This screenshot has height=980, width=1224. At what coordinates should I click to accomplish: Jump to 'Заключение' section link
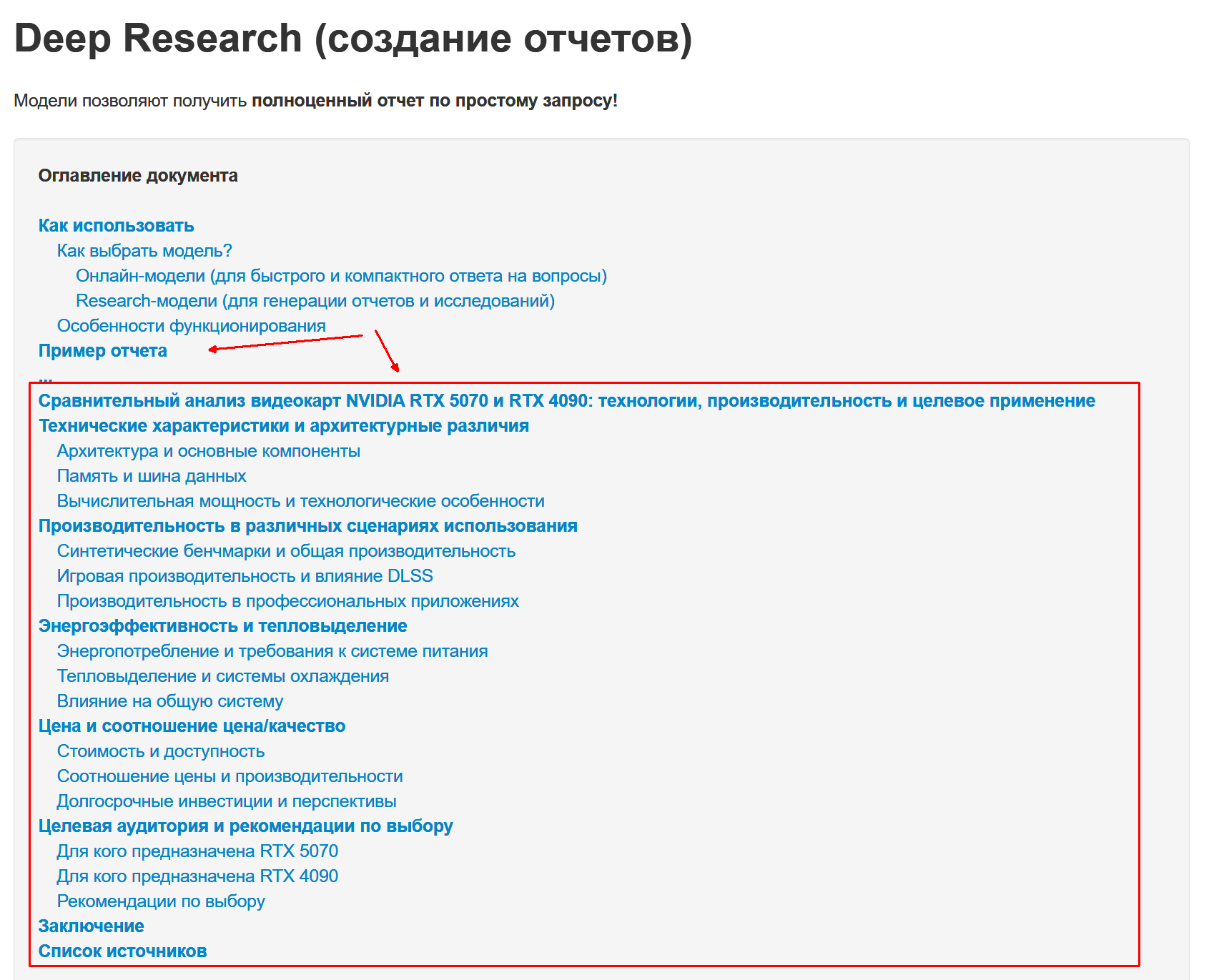[x=92, y=926]
